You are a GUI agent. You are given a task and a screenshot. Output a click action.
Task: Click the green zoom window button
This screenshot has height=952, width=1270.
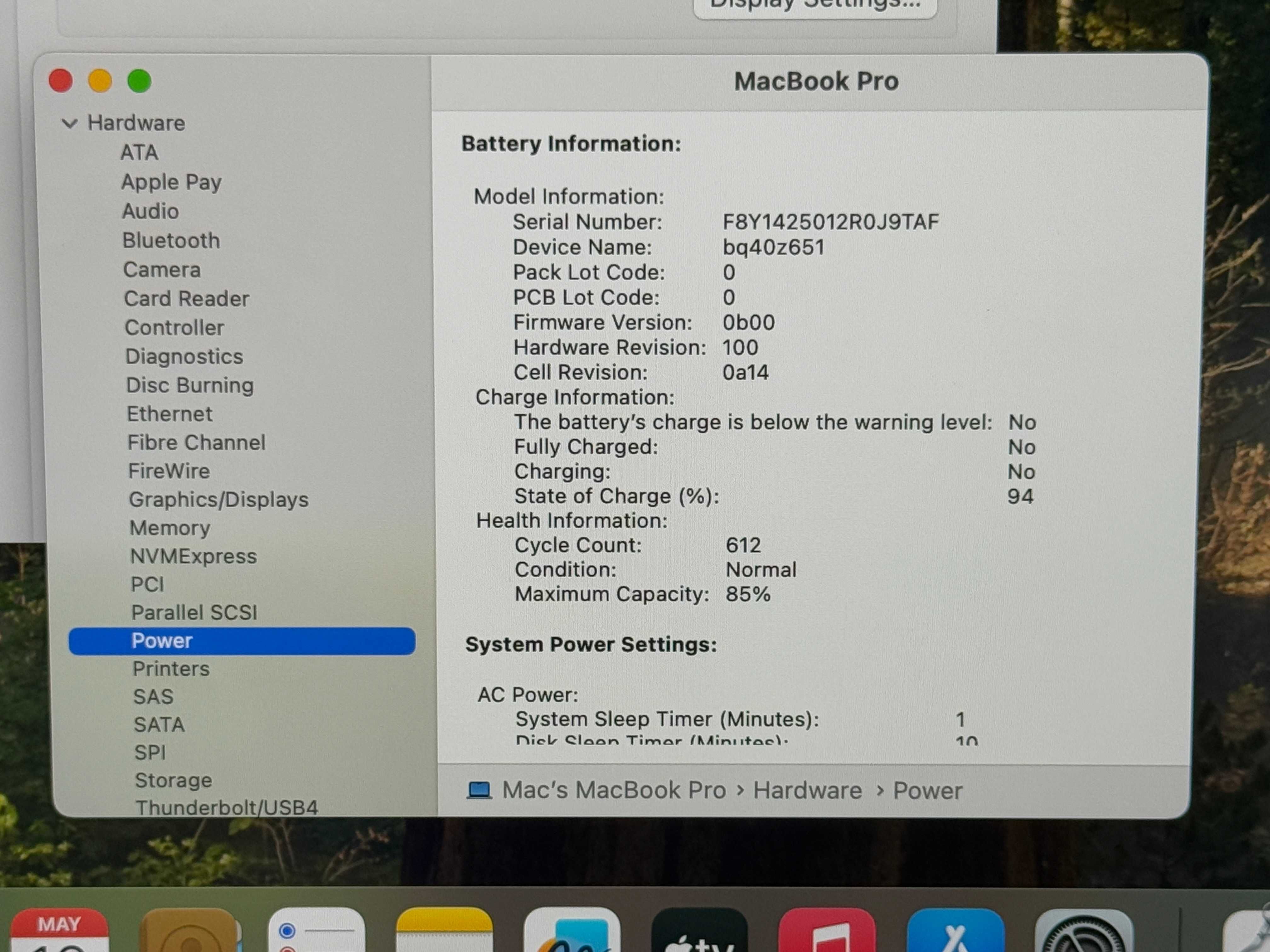click(x=140, y=81)
